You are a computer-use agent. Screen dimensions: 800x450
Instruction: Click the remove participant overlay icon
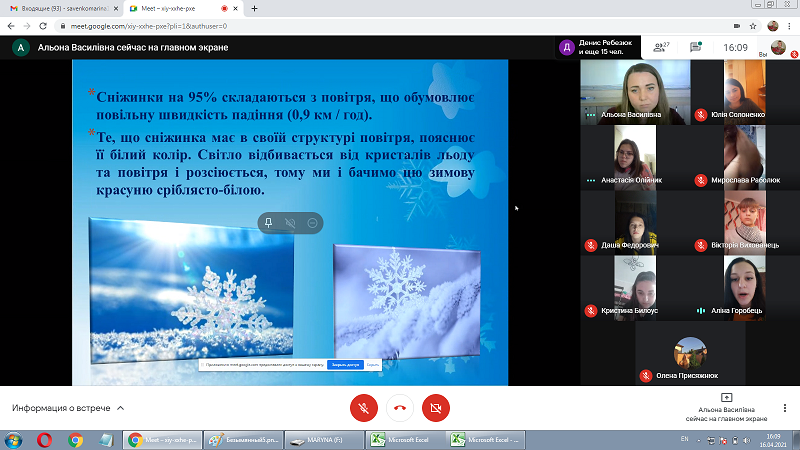click(312, 223)
